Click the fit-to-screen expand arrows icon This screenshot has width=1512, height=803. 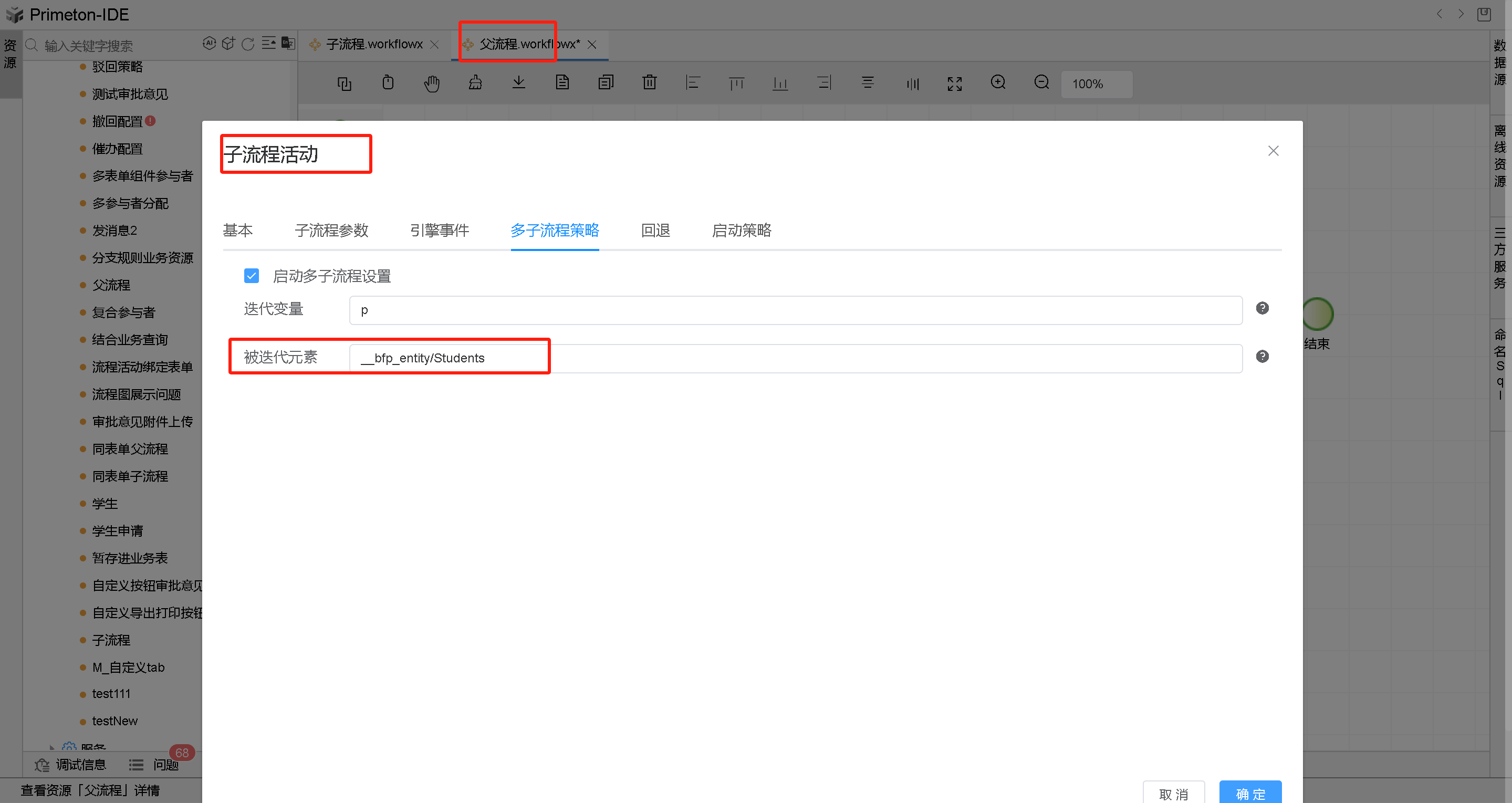[954, 84]
